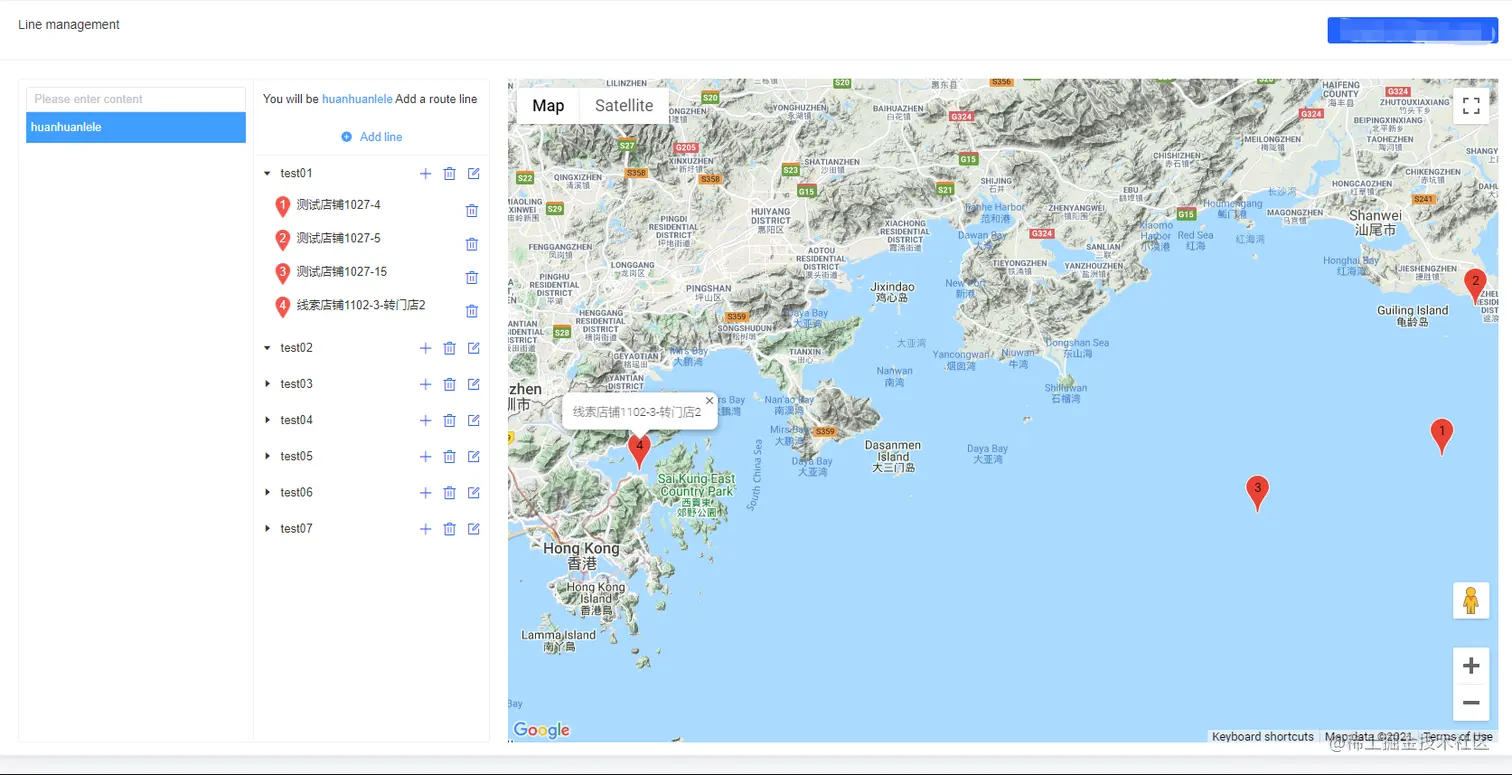The image size is (1512, 775).
Task: Delete the test02 line via trash icon
Action: [449, 348]
